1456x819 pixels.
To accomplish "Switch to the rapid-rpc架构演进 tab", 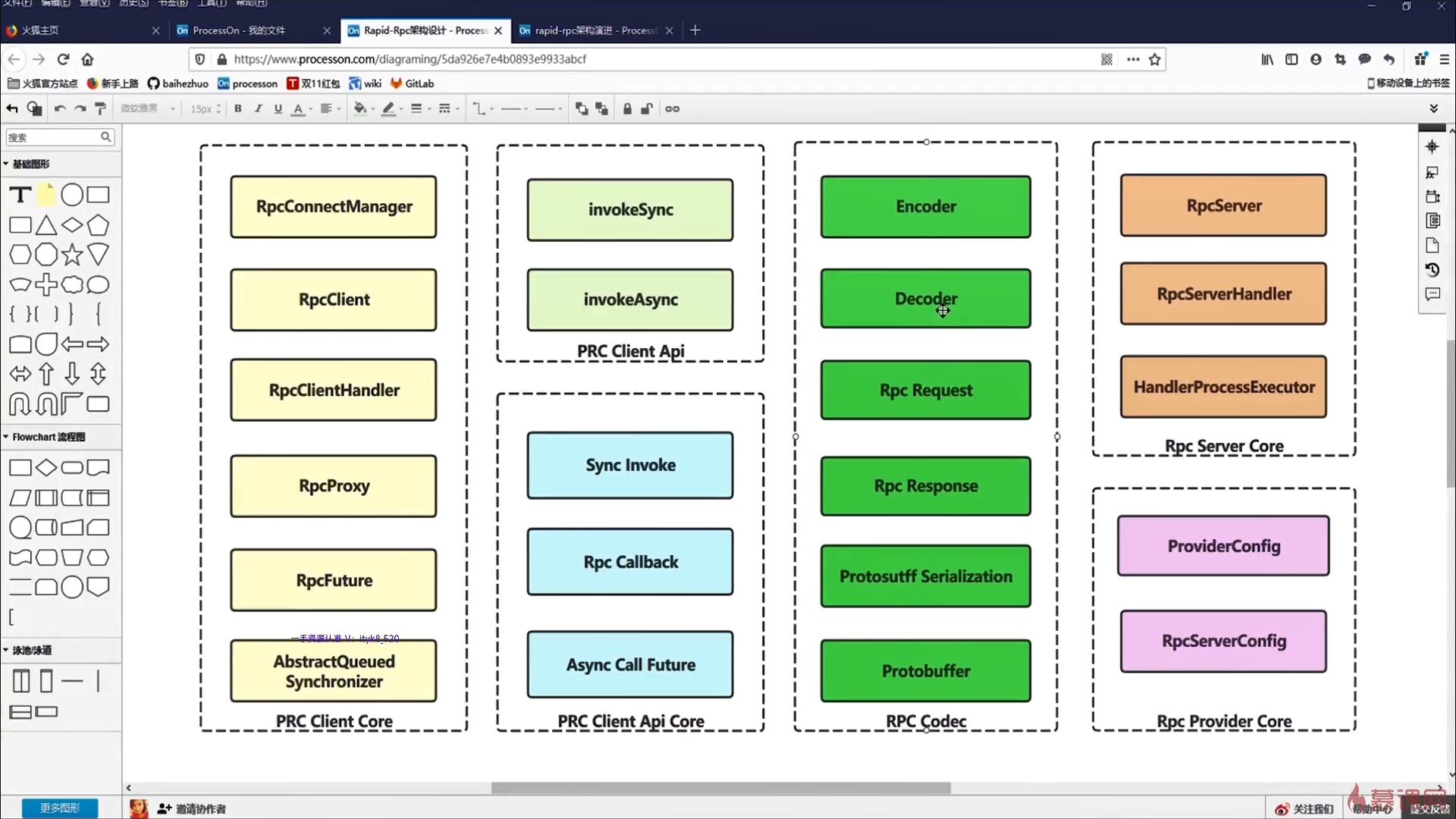I will (588, 30).
